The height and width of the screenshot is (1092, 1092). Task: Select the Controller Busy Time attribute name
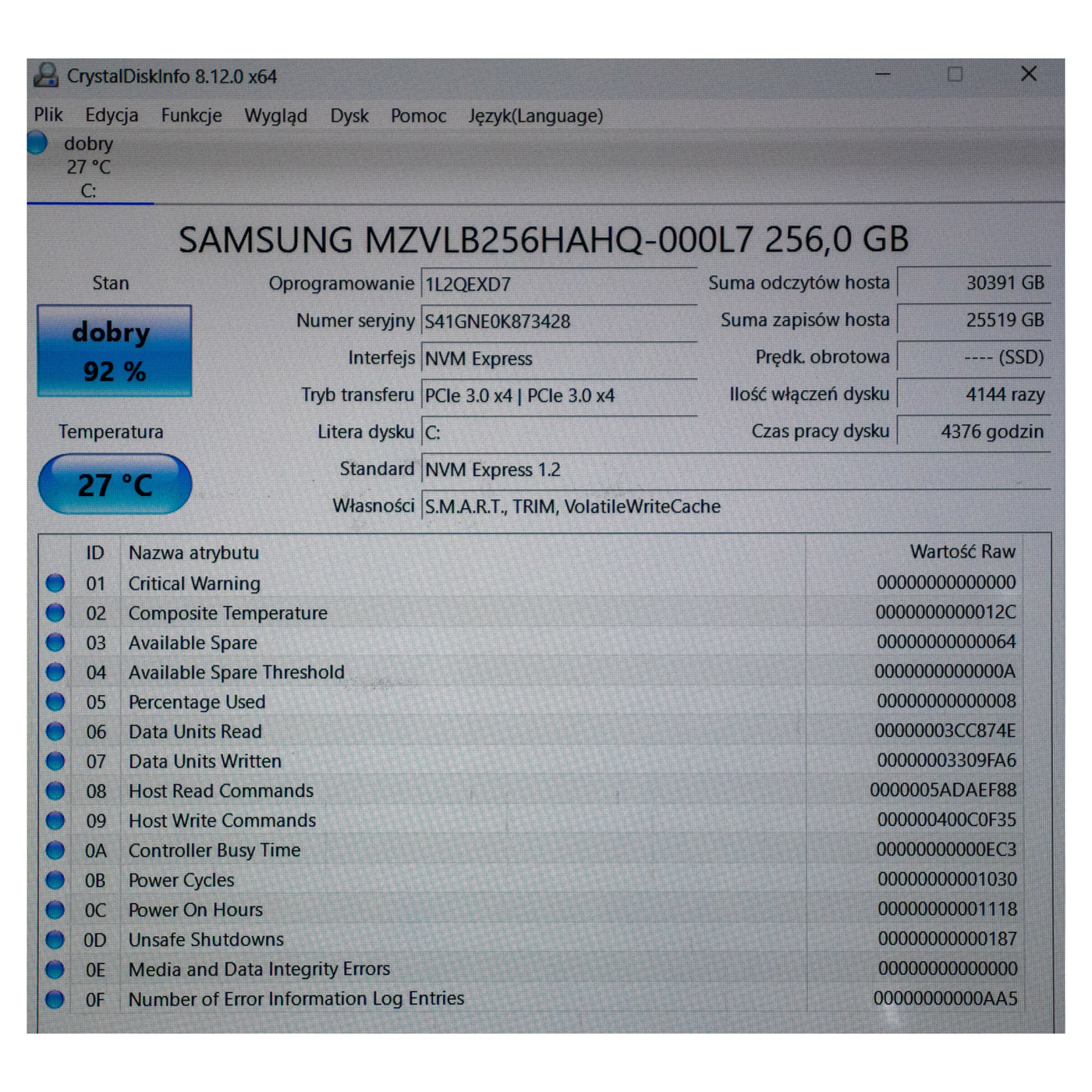click(214, 850)
